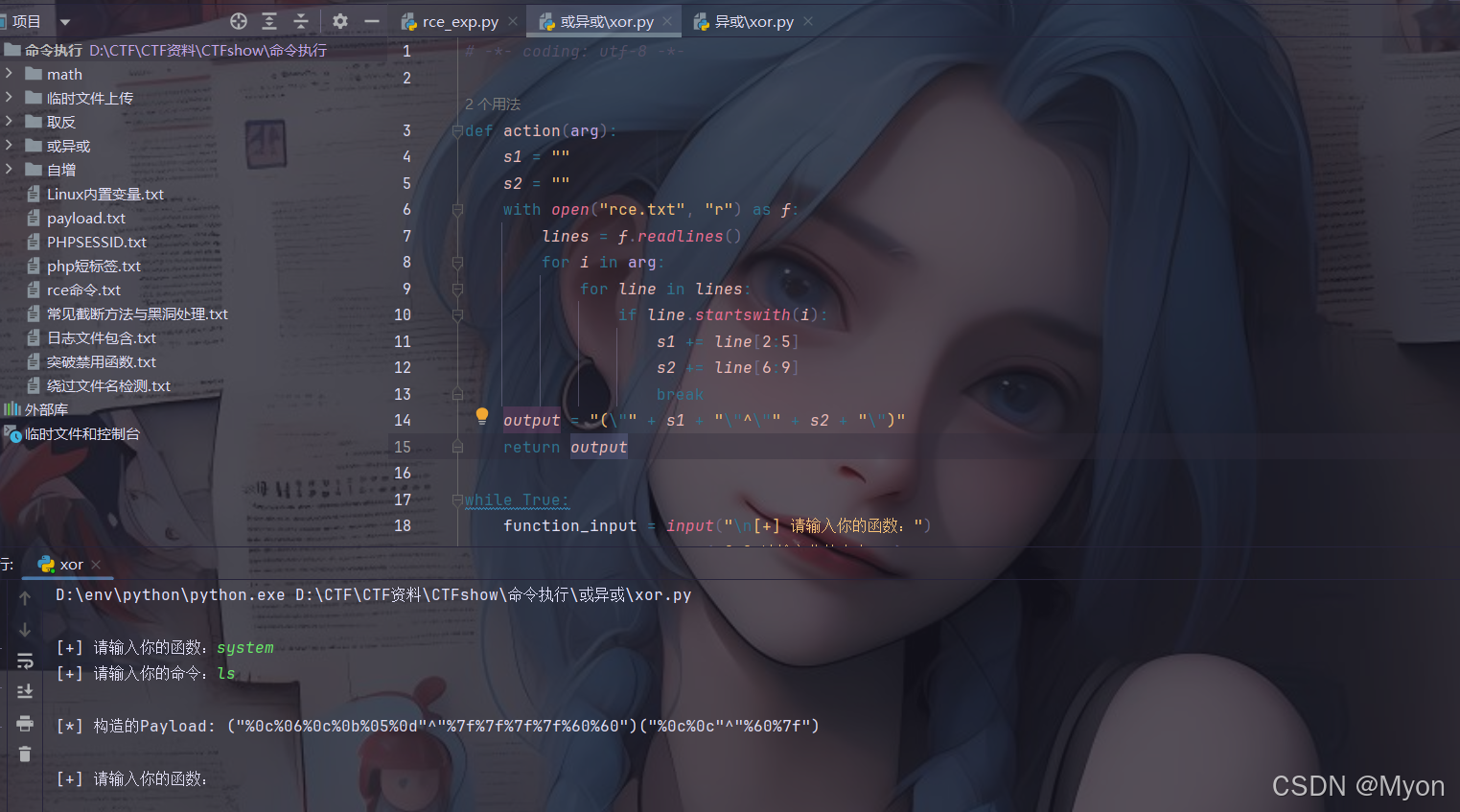Click the Expand All icon in project toolbar
The image size is (1460, 812).
pyautogui.click(x=269, y=21)
